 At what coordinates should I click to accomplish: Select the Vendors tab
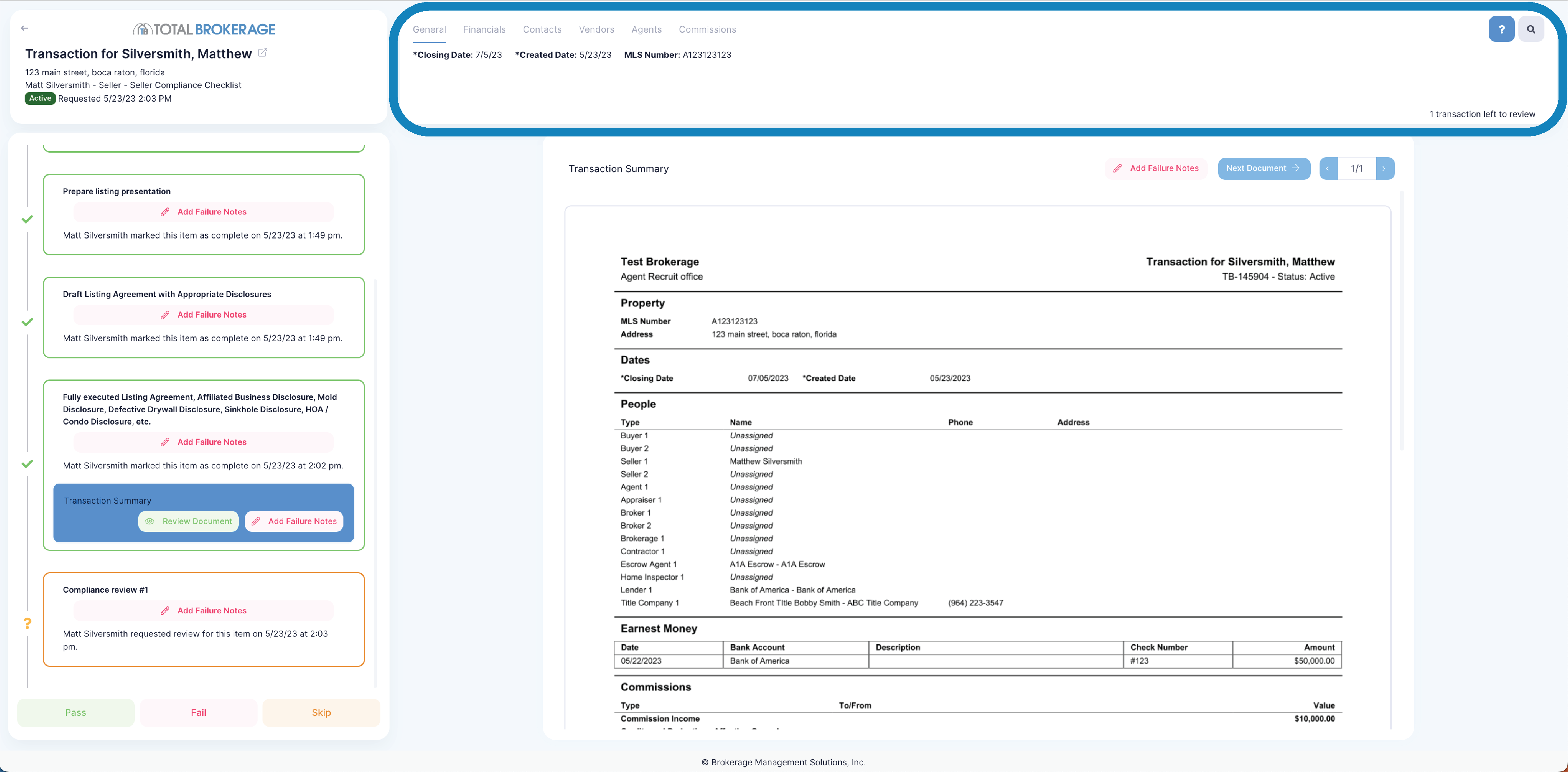(596, 29)
